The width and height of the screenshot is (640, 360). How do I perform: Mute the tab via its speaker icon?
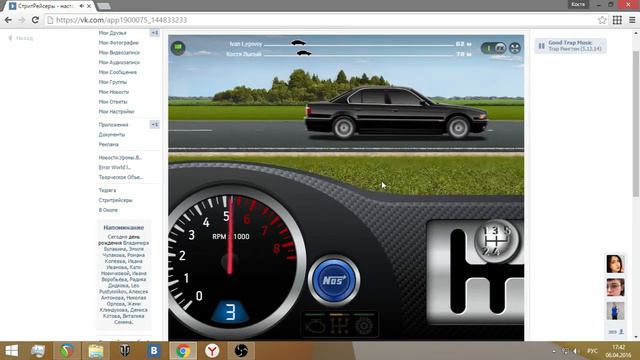click(x=82, y=6)
